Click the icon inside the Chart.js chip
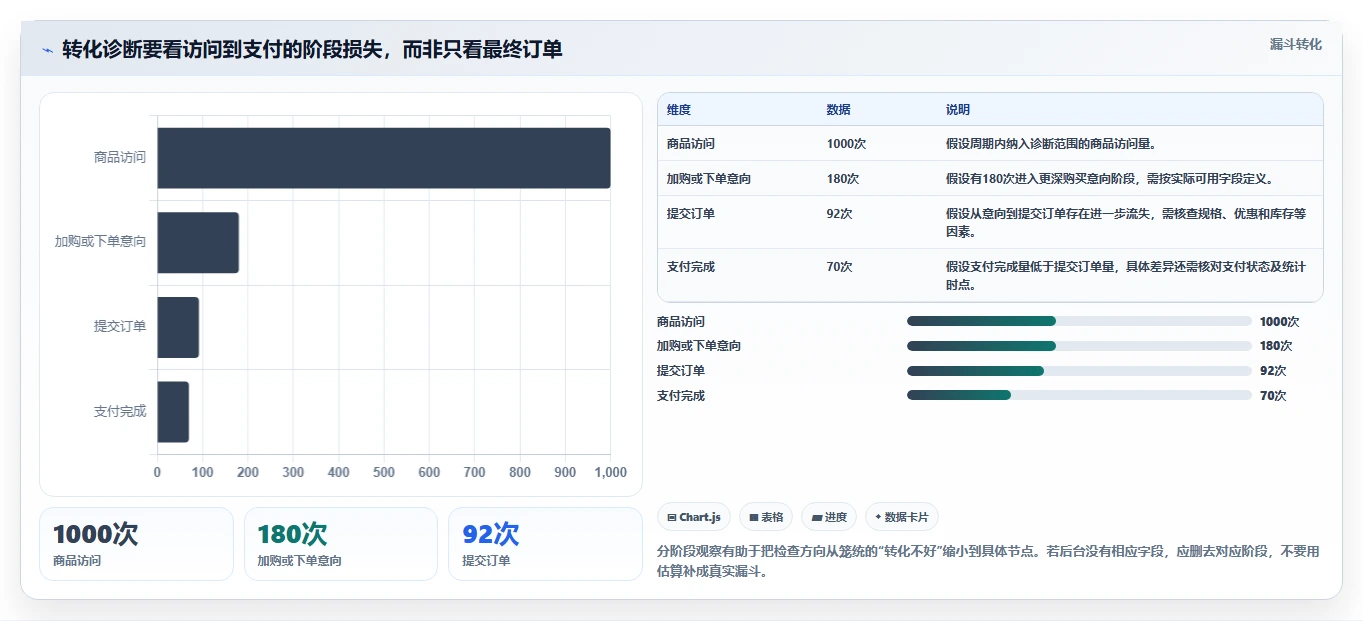The image size is (1363, 621). 672,517
